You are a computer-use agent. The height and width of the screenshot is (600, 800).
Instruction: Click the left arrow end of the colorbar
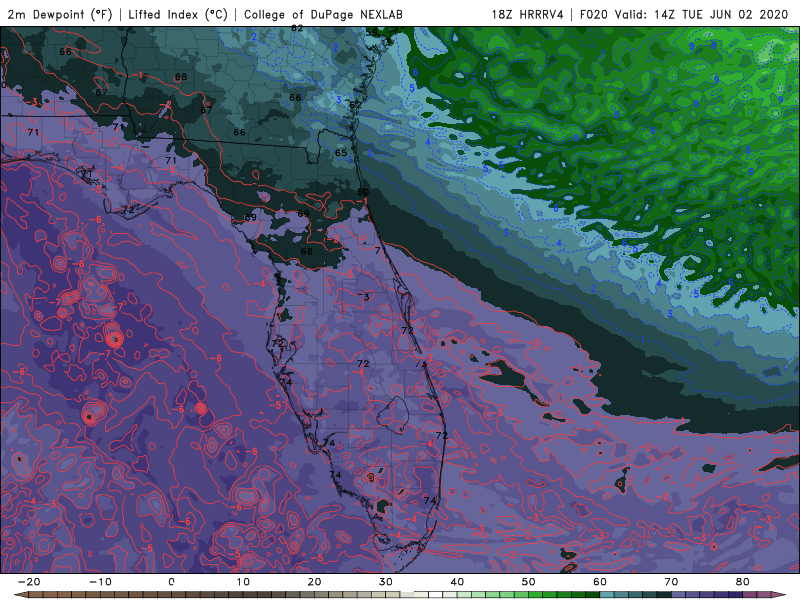pyautogui.click(x=21, y=595)
